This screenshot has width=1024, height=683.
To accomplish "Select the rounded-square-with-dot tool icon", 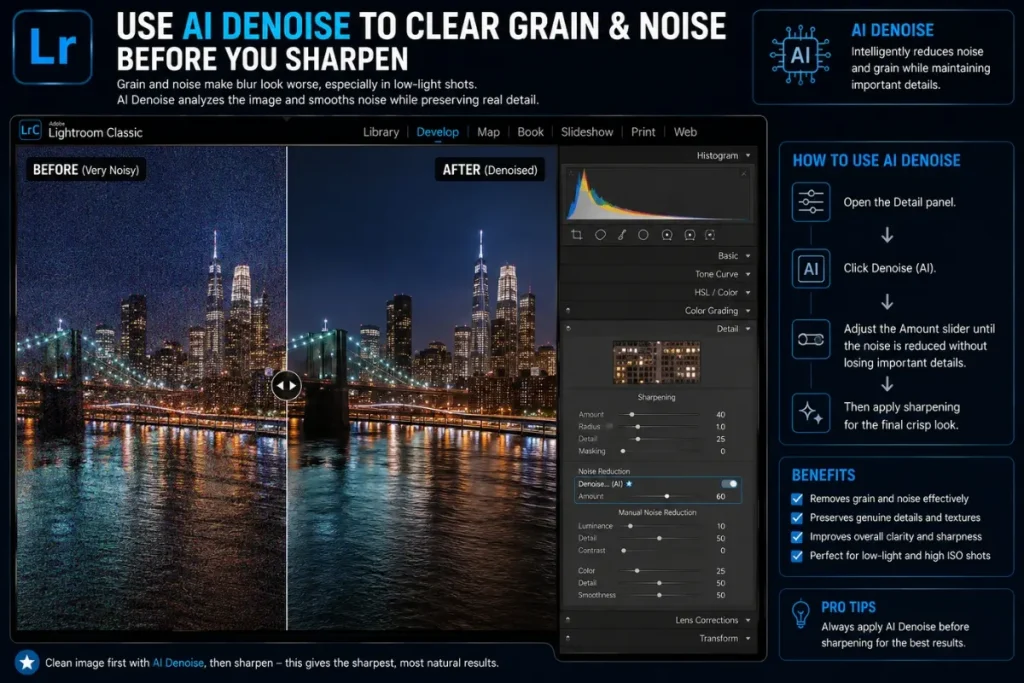I will (x=690, y=235).
